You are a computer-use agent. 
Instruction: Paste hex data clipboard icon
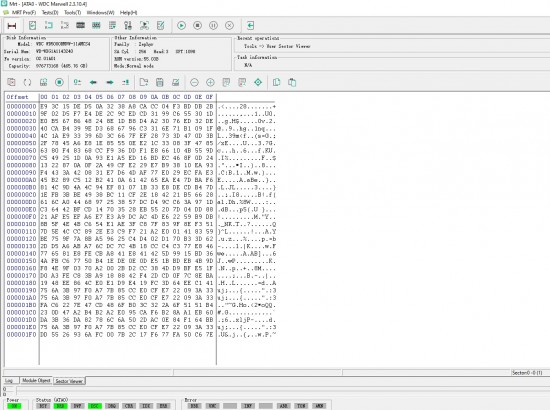point(292,82)
